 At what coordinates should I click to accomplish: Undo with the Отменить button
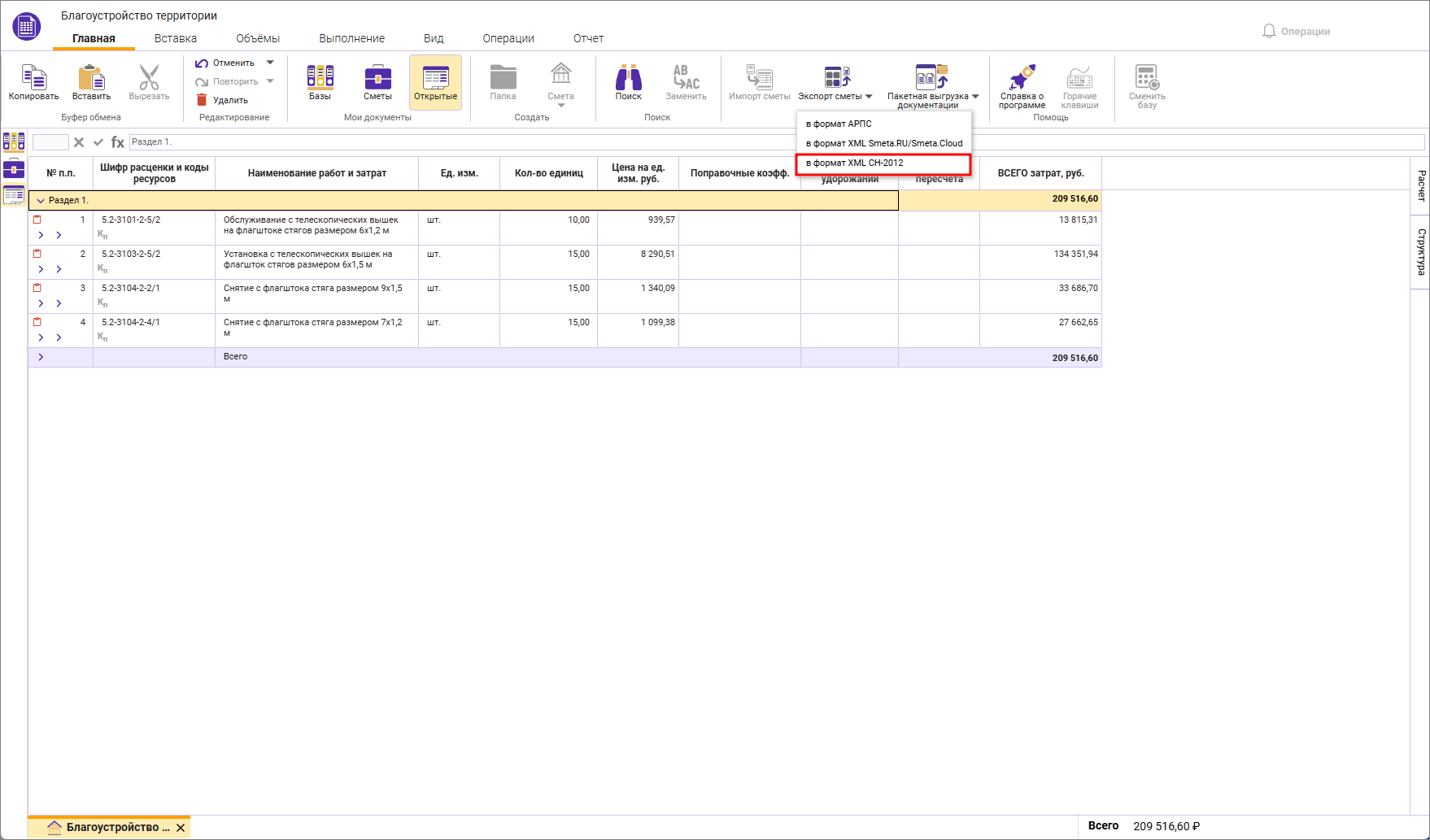click(x=225, y=63)
